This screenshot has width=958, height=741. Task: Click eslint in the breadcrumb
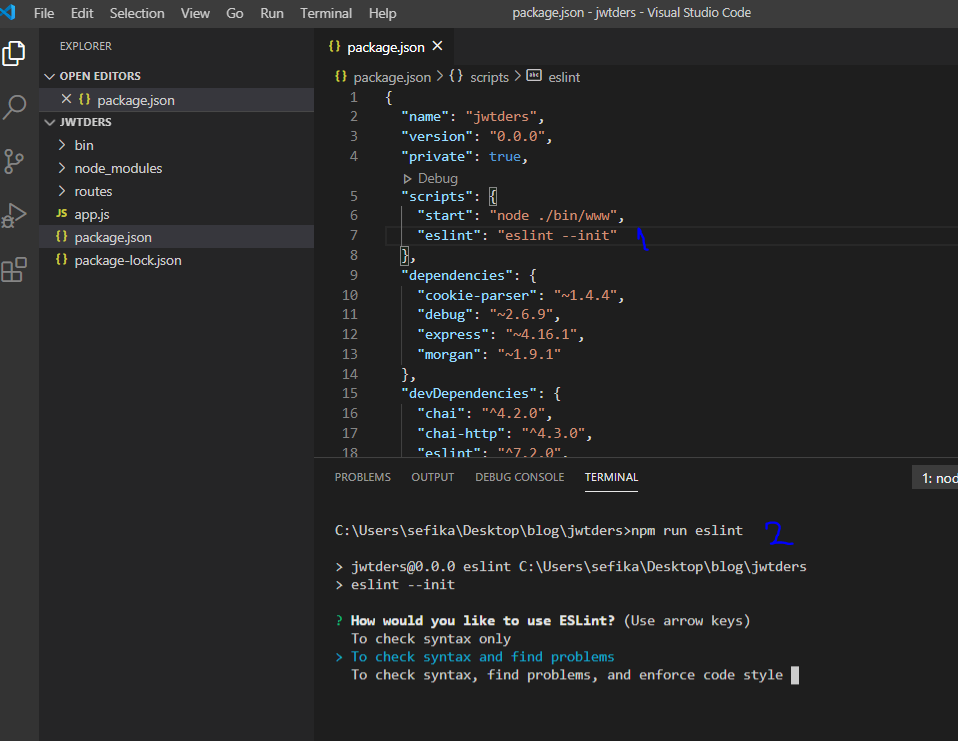pos(564,77)
